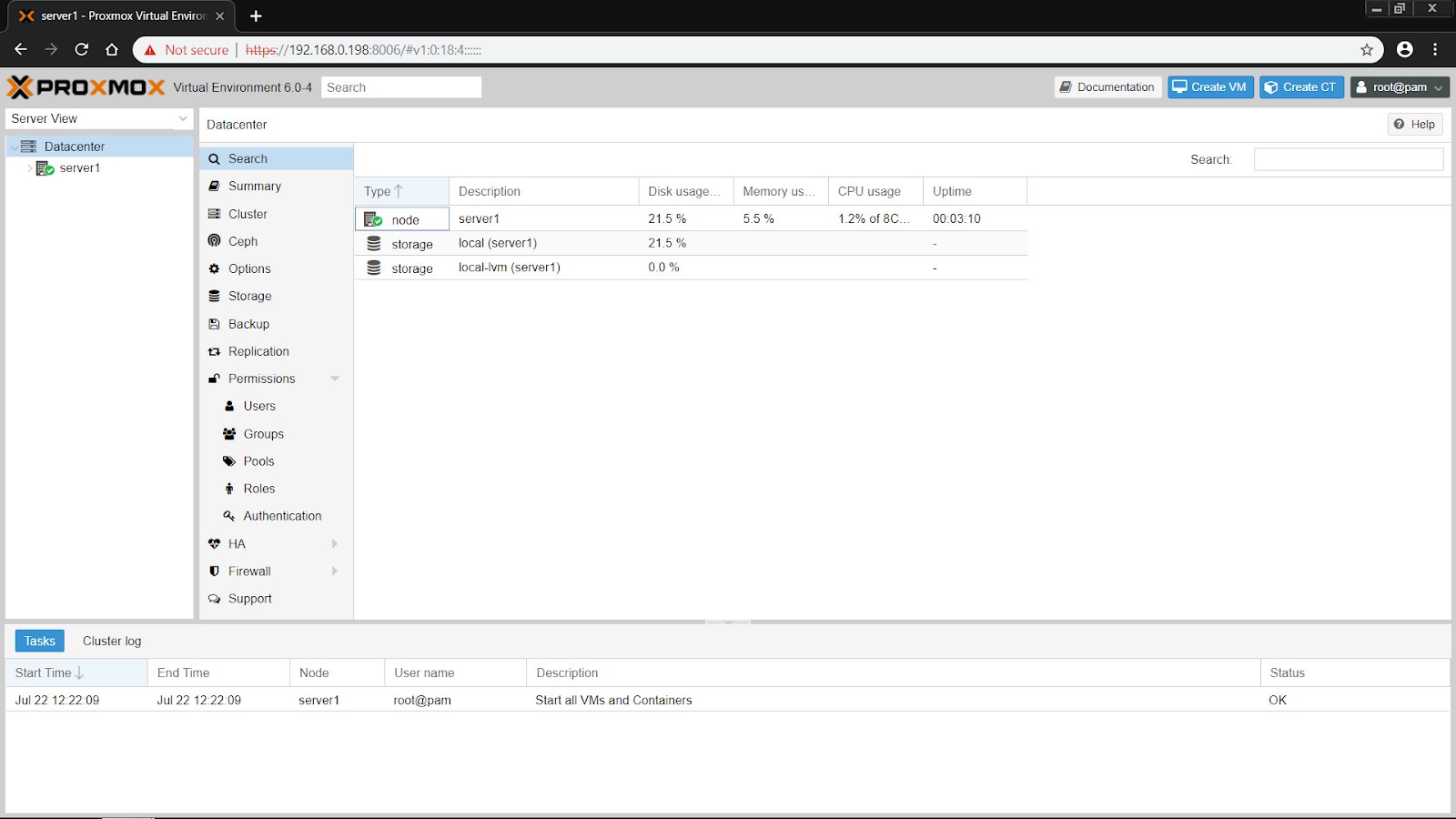Open the Storage configuration panel

tap(247, 296)
